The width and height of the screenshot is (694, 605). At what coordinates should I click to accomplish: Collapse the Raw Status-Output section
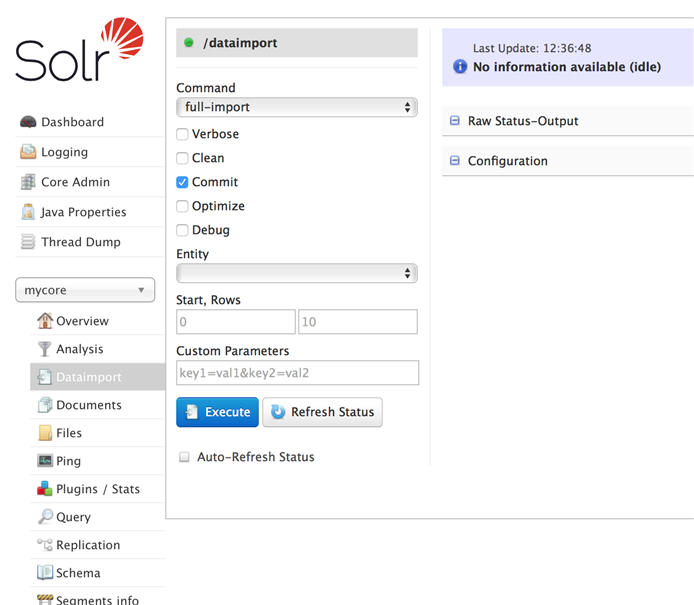(455, 121)
